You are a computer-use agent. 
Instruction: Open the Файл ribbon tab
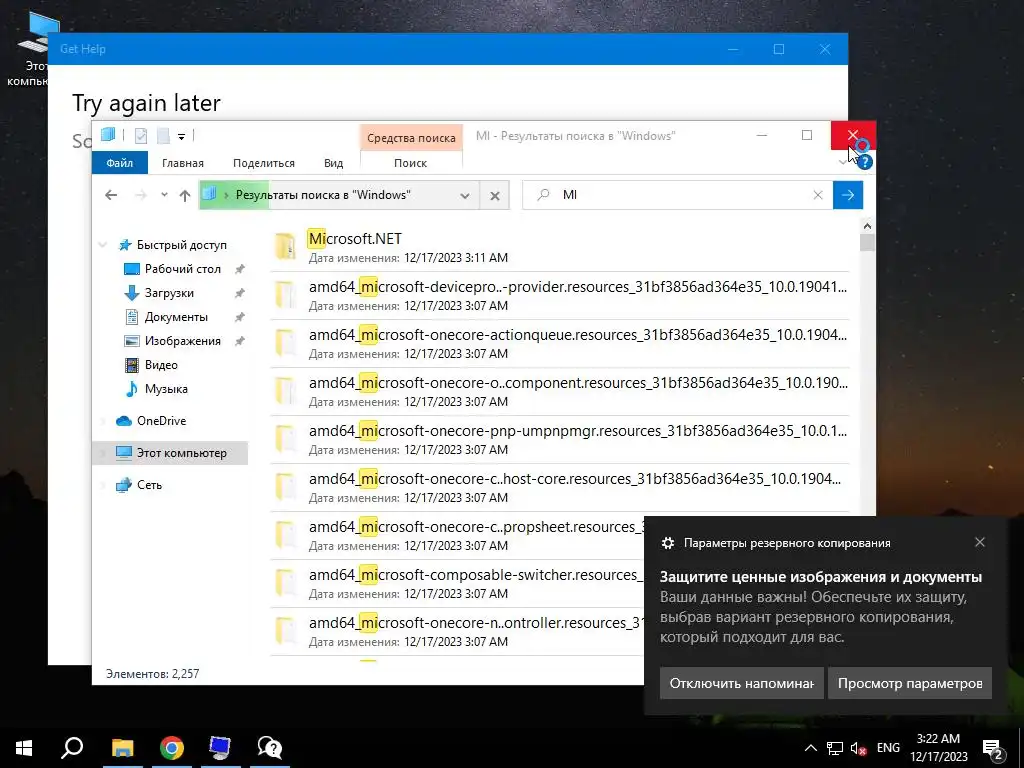click(120, 163)
